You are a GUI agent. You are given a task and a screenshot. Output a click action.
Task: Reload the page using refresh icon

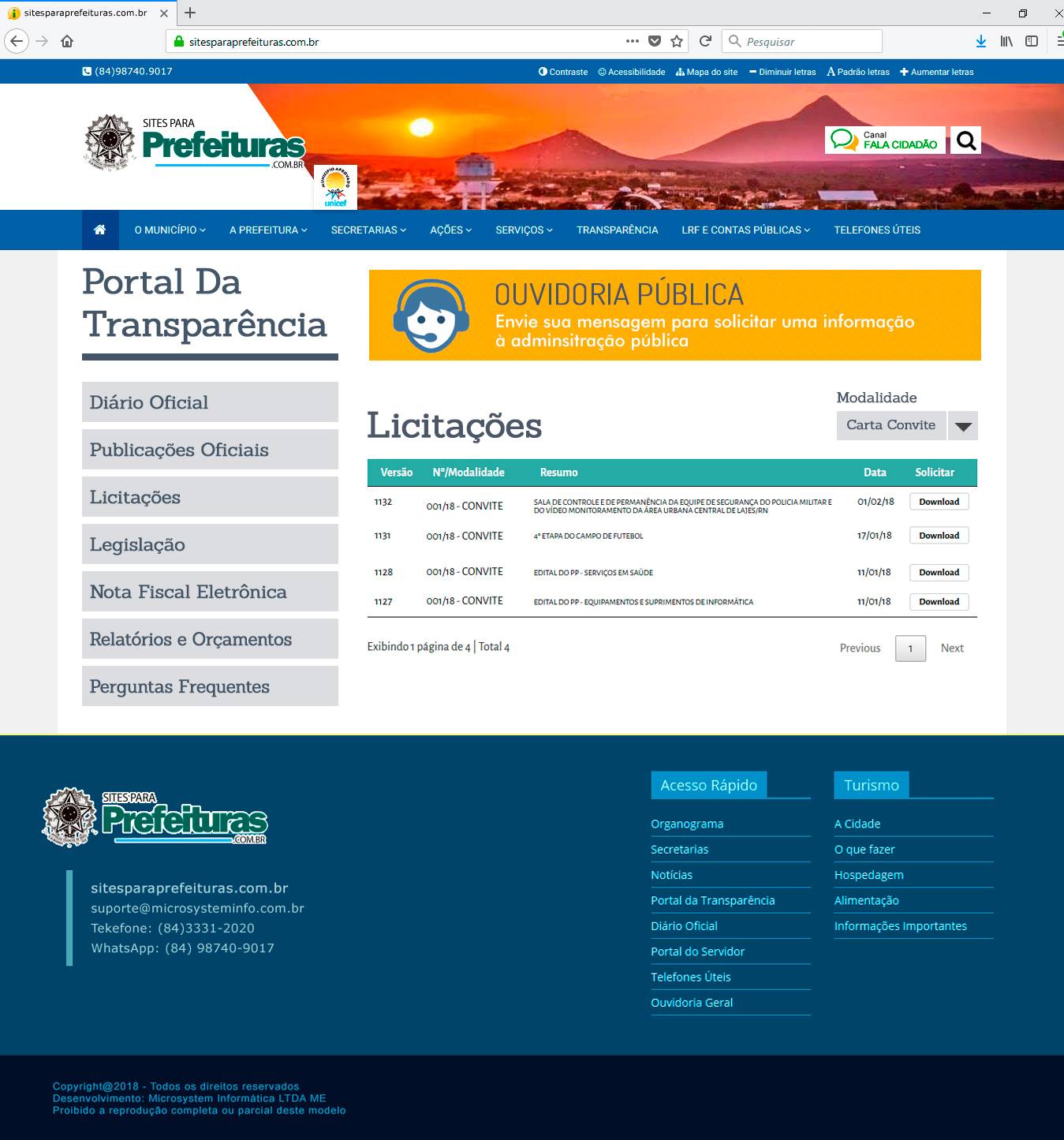click(x=706, y=41)
